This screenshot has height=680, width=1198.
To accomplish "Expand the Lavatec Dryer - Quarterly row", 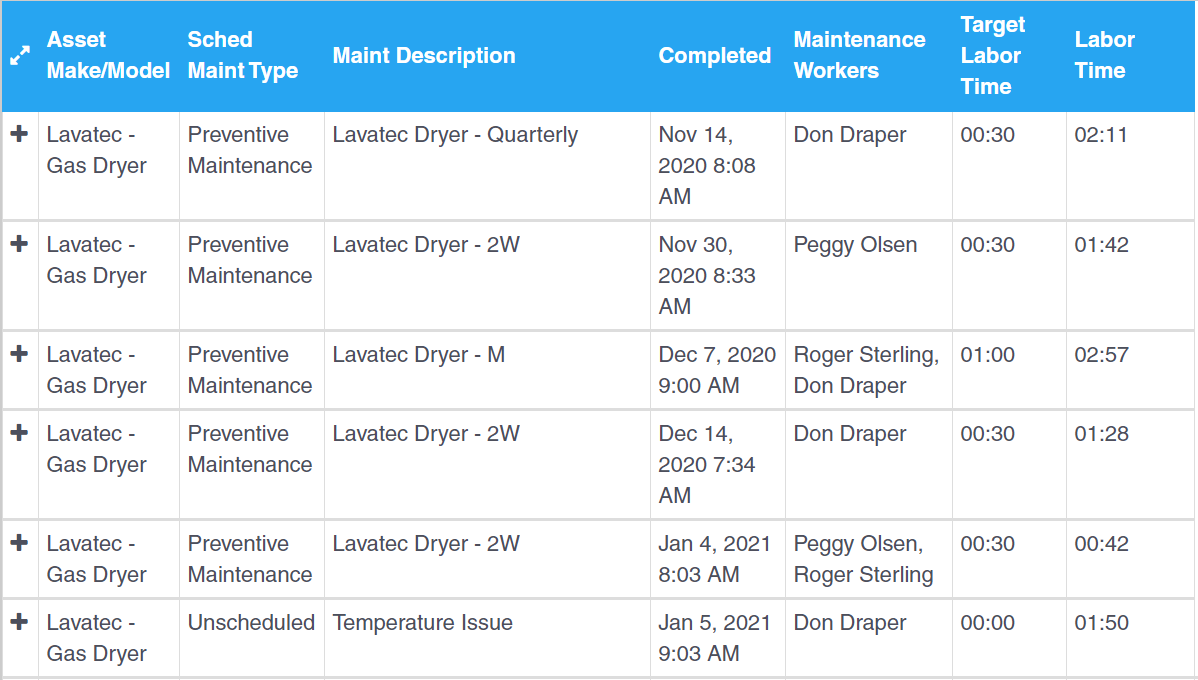I will point(19,134).
